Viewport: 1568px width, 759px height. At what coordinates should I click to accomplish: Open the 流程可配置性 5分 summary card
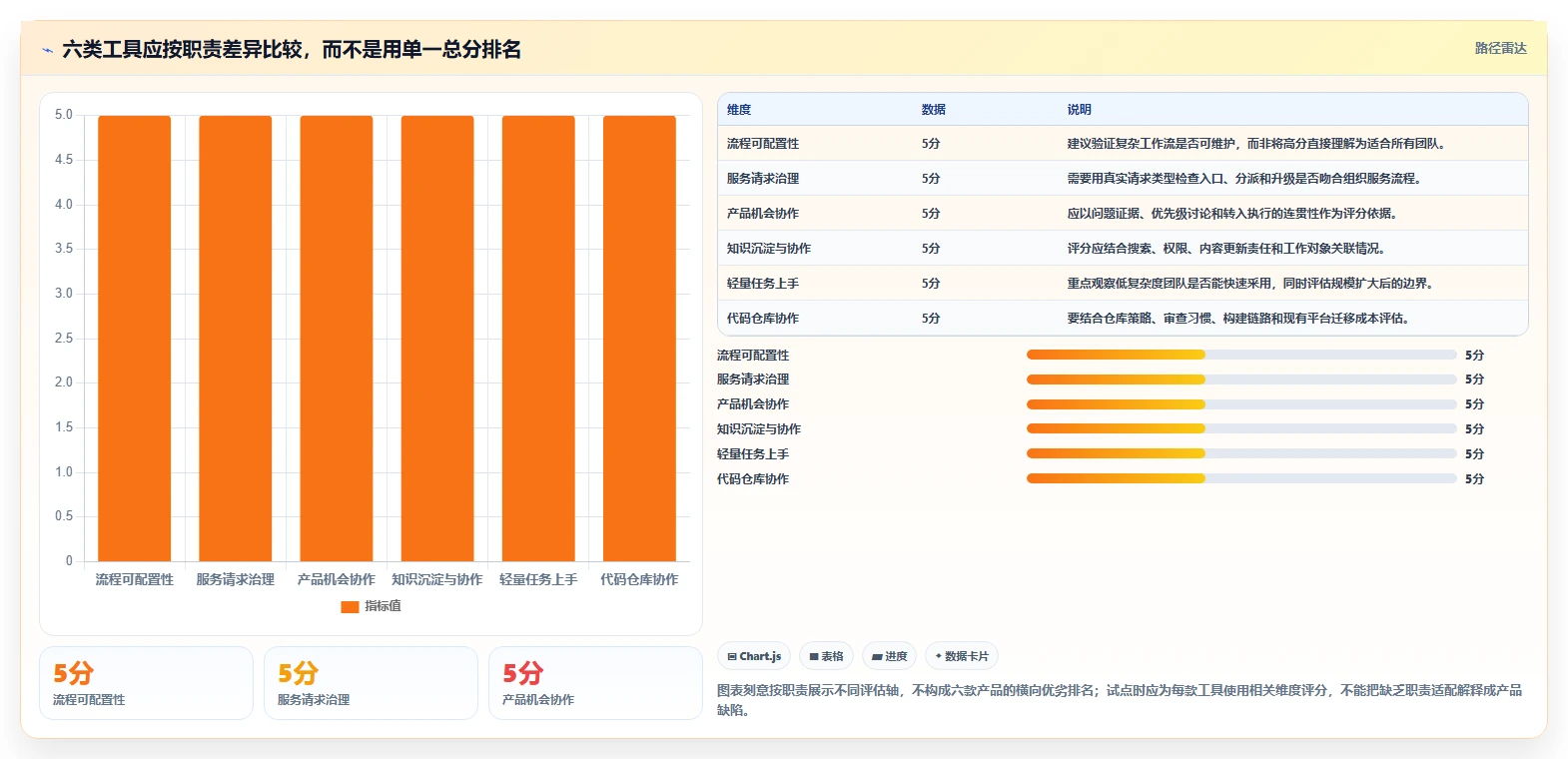[x=146, y=683]
